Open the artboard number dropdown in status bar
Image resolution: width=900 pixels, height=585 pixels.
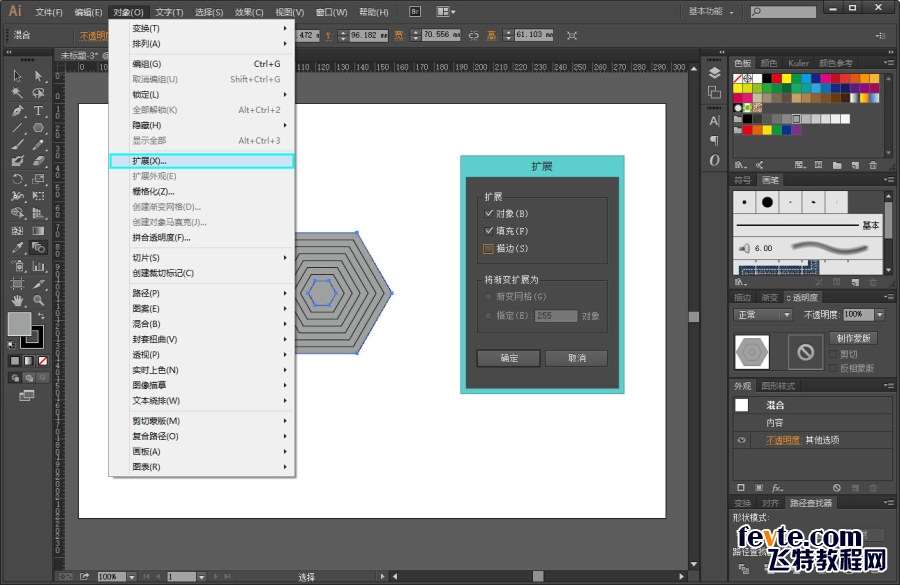click(x=201, y=576)
